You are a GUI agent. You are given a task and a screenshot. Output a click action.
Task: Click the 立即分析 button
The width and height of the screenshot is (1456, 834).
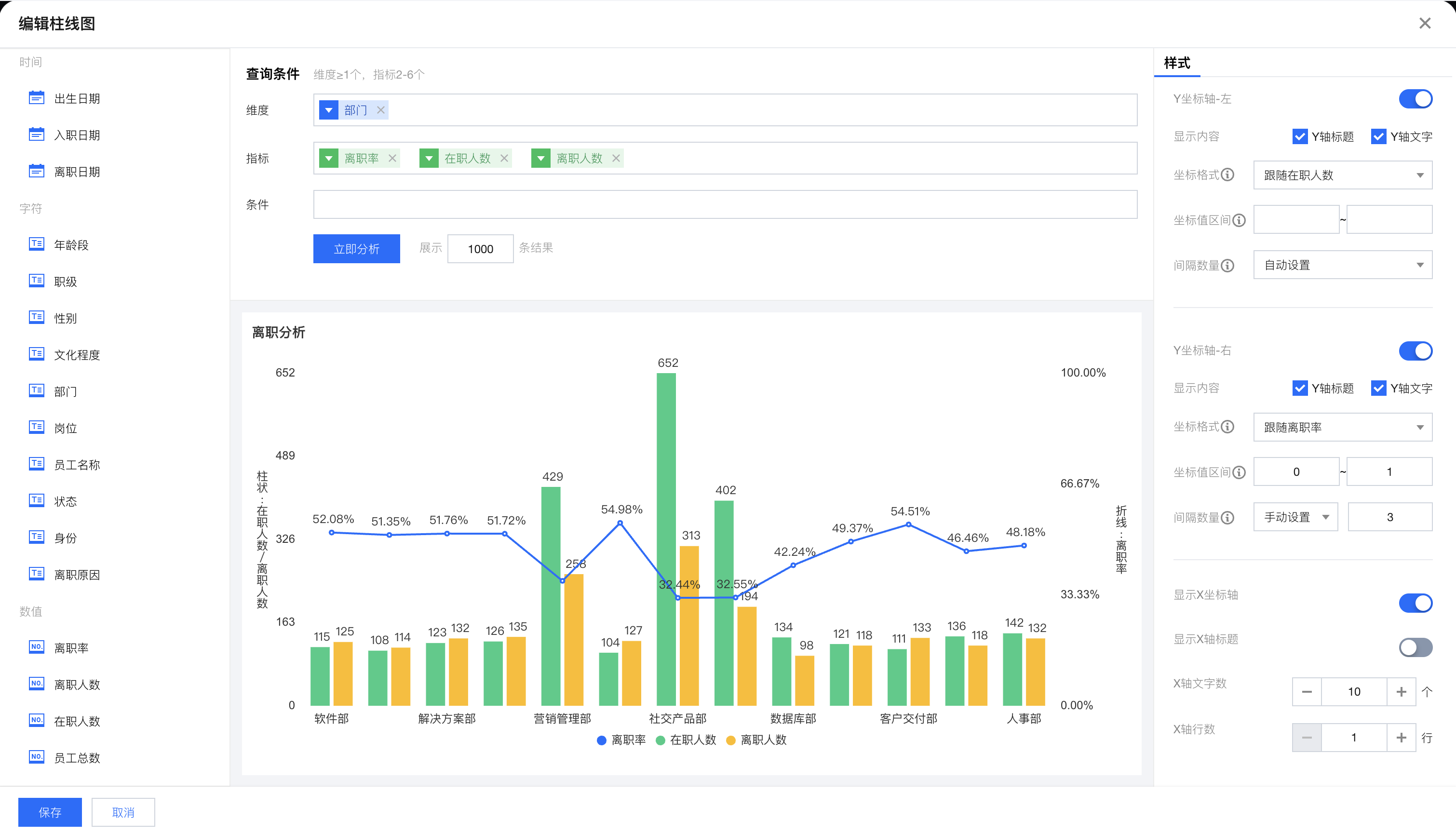(356, 249)
